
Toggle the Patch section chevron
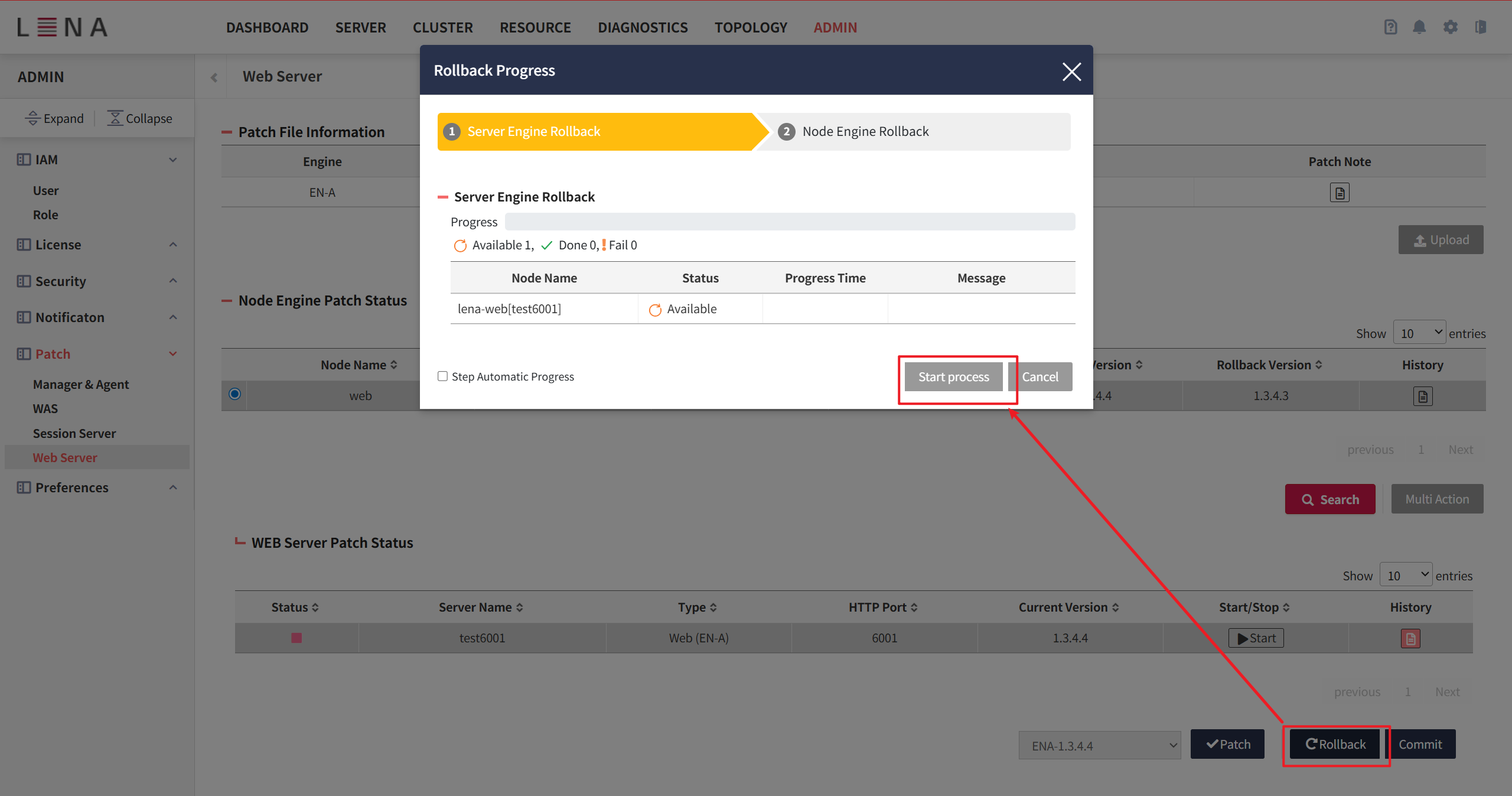[x=173, y=354]
